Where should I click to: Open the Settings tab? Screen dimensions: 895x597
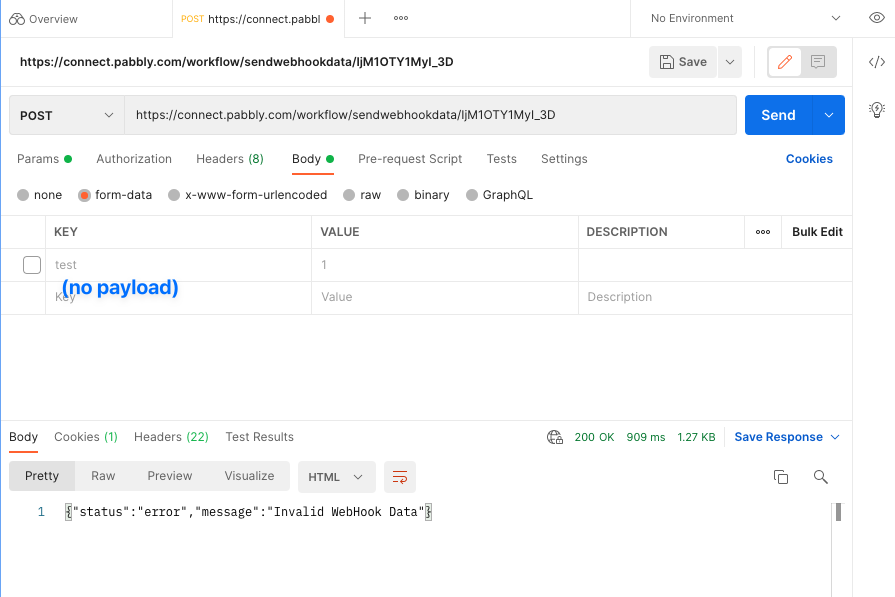pyautogui.click(x=564, y=159)
